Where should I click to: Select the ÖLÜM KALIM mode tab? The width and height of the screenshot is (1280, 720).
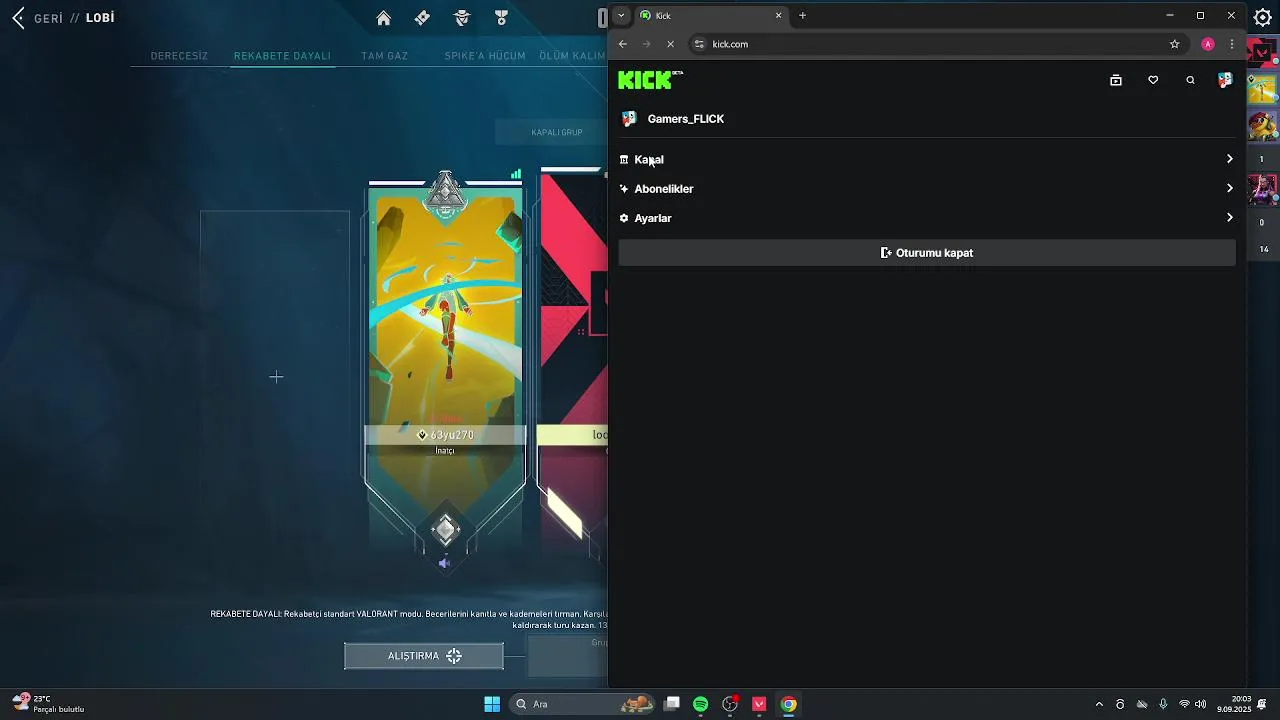point(572,56)
